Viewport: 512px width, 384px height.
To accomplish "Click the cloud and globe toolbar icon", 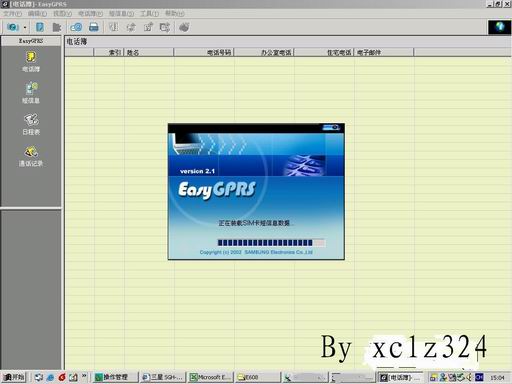I will (76, 27).
